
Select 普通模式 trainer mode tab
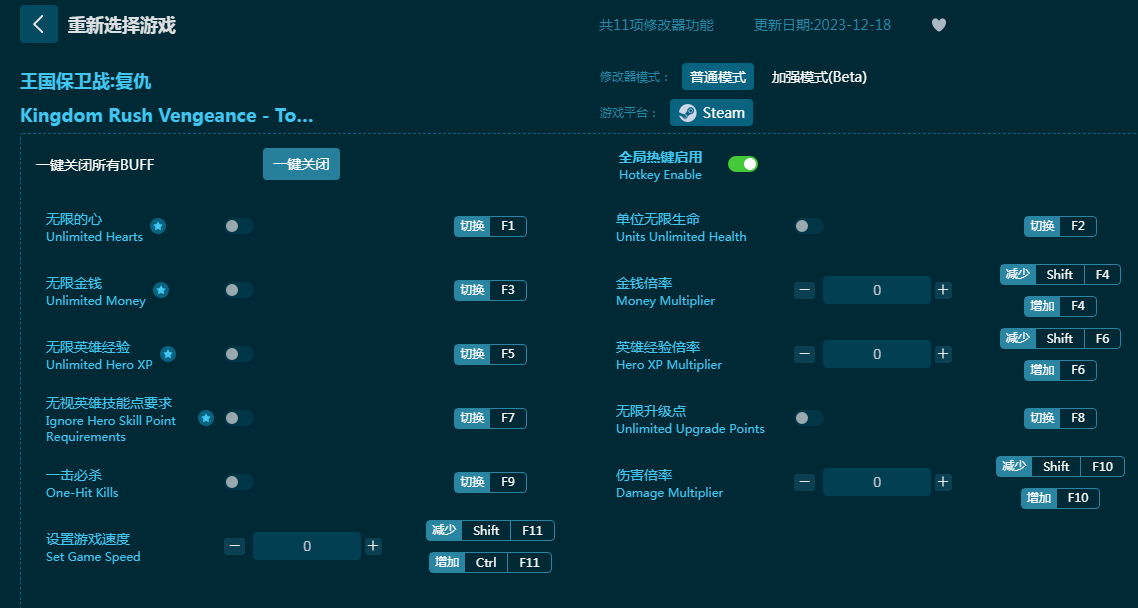click(718, 77)
